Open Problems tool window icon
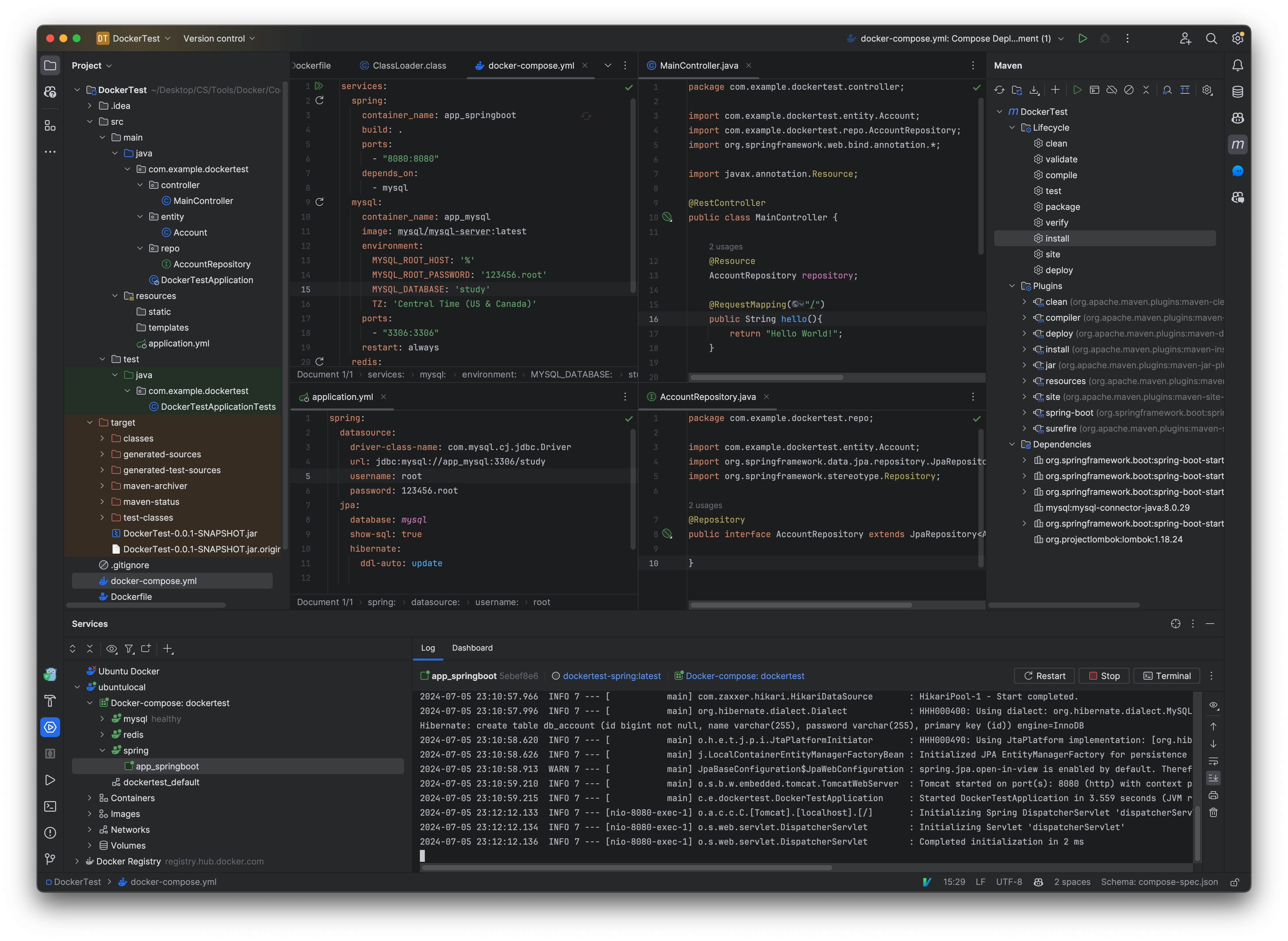Screen dimensions: 1288x941 50,833
